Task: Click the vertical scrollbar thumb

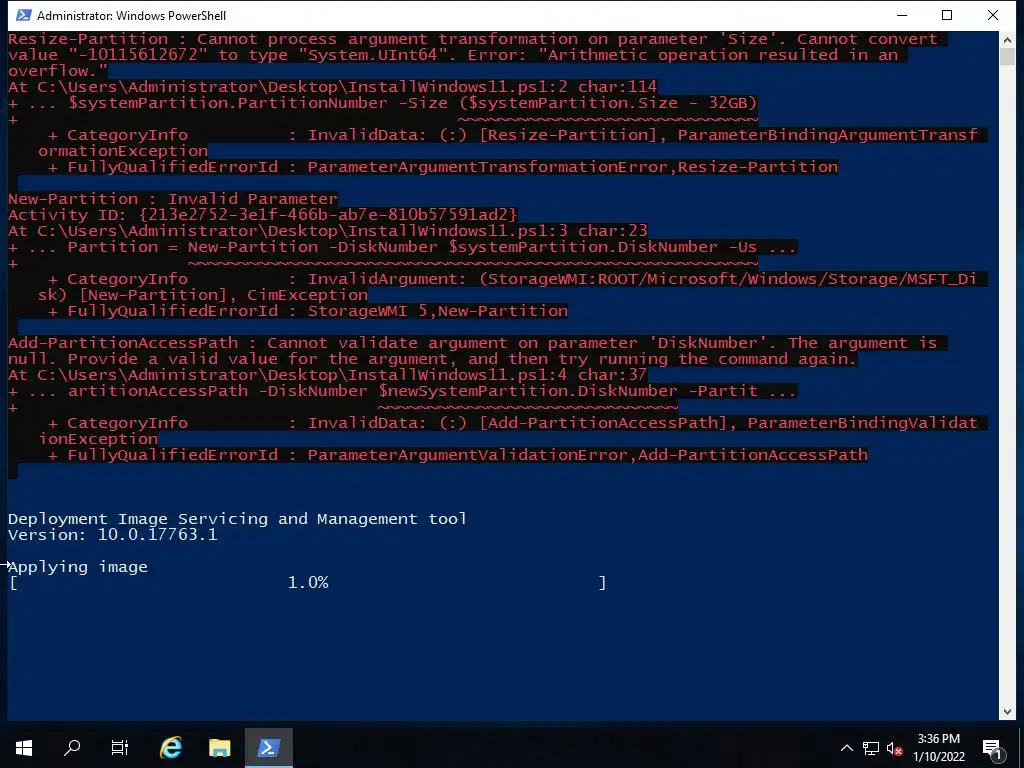Action: coord(1007,56)
